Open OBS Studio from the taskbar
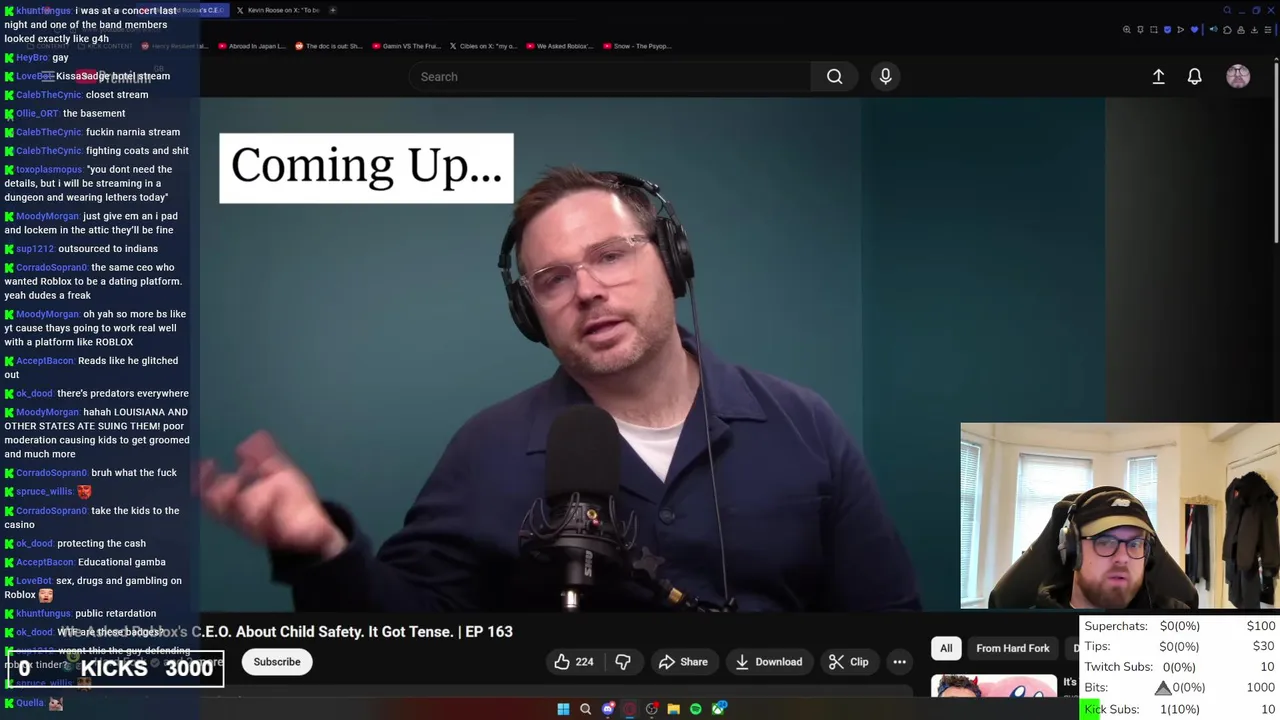This screenshot has width=1280, height=720. point(652,709)
